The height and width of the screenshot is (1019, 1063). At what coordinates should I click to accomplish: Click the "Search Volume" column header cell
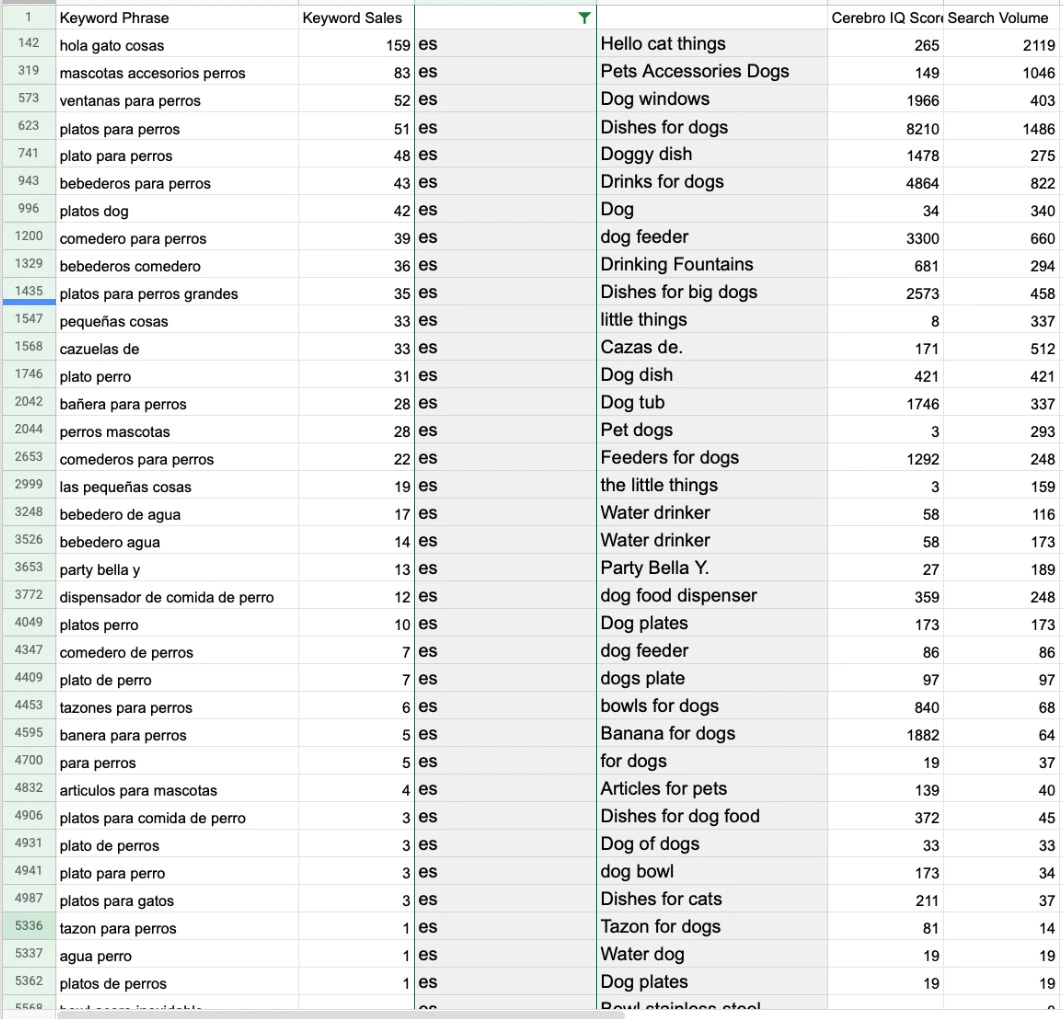pyautogui.click(x=1000, y=18)
